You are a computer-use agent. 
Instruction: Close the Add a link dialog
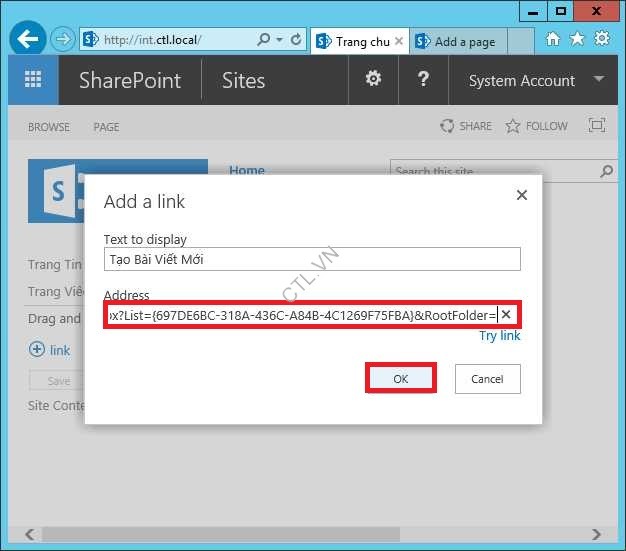[521, 196]
